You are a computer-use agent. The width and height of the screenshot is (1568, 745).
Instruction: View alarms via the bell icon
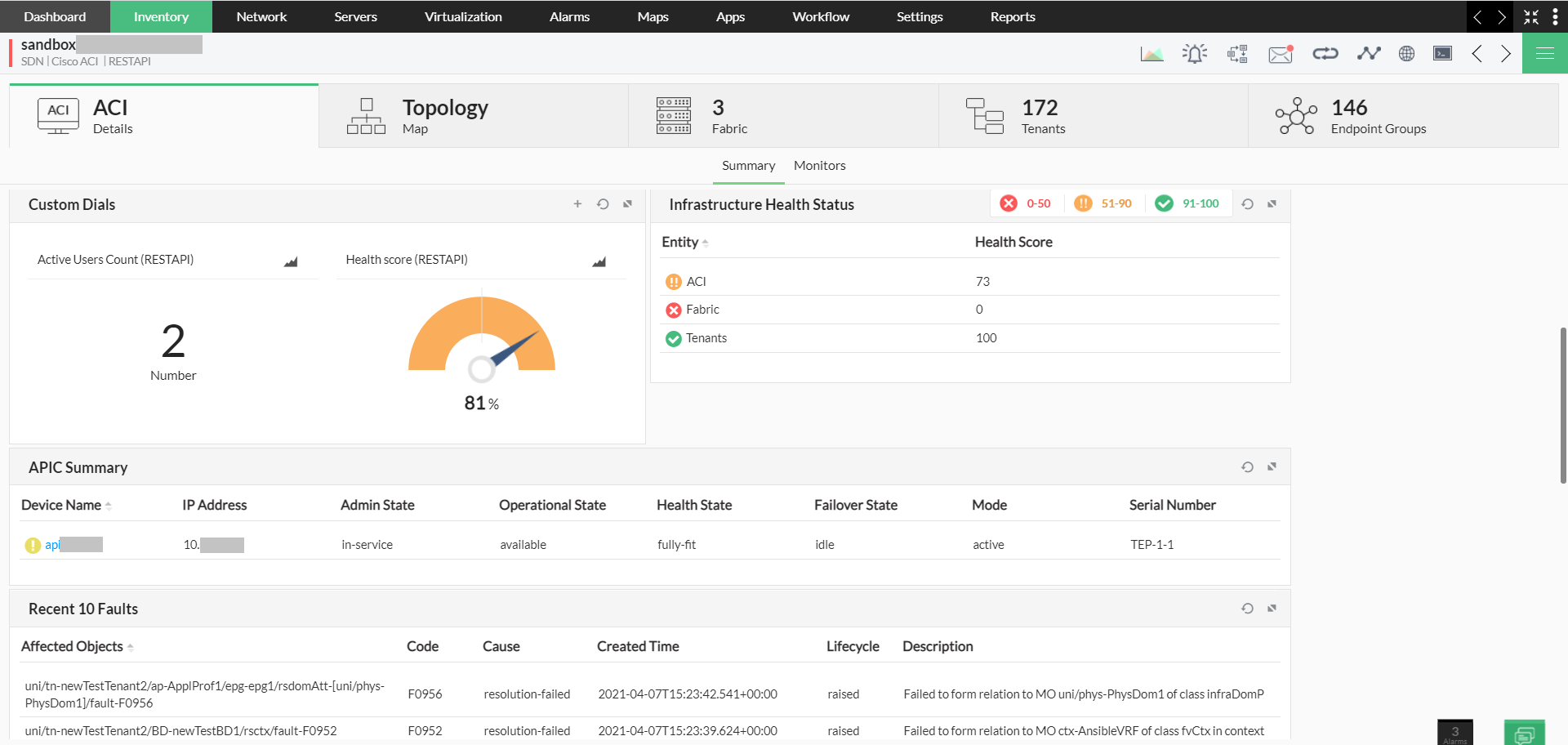[x=1194, y=53]
